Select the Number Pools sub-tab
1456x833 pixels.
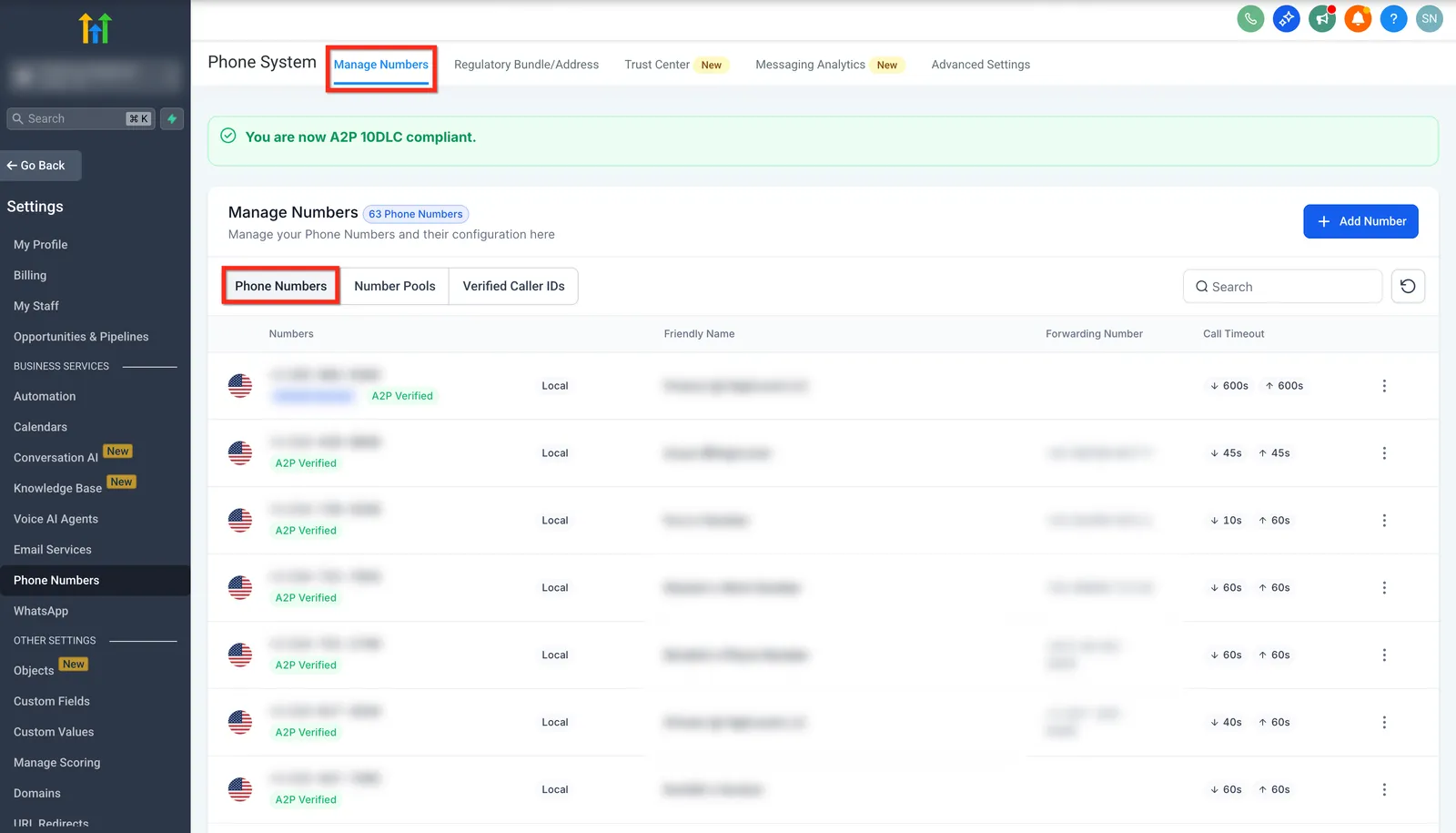(x=395, y=286)
